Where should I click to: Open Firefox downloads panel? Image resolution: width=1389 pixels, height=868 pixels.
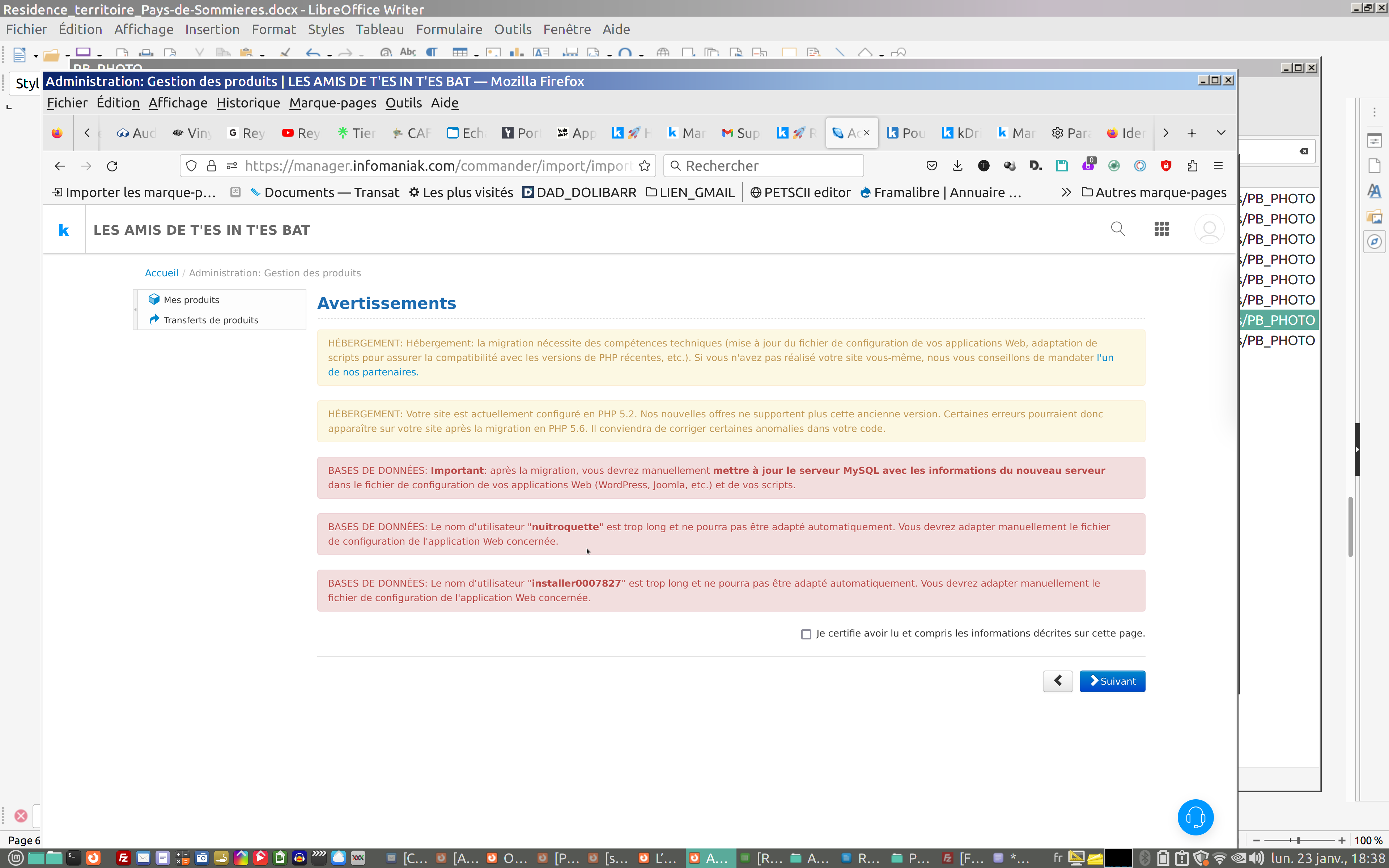click(x=957, y=166)
